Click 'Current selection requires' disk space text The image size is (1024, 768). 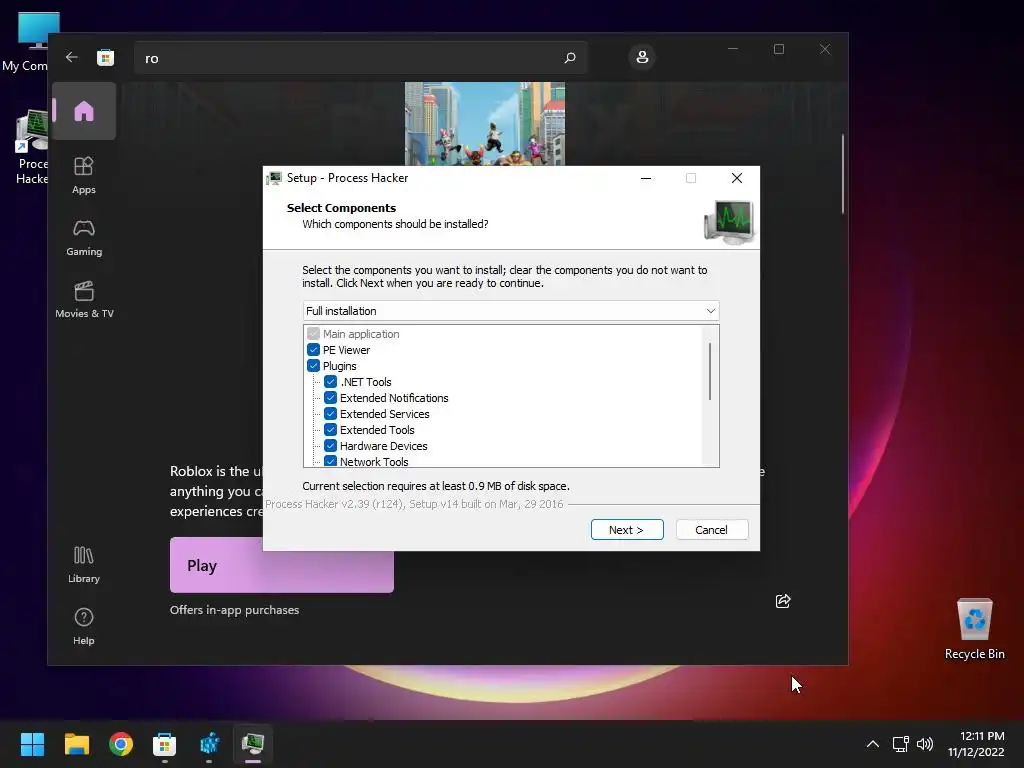436,486
